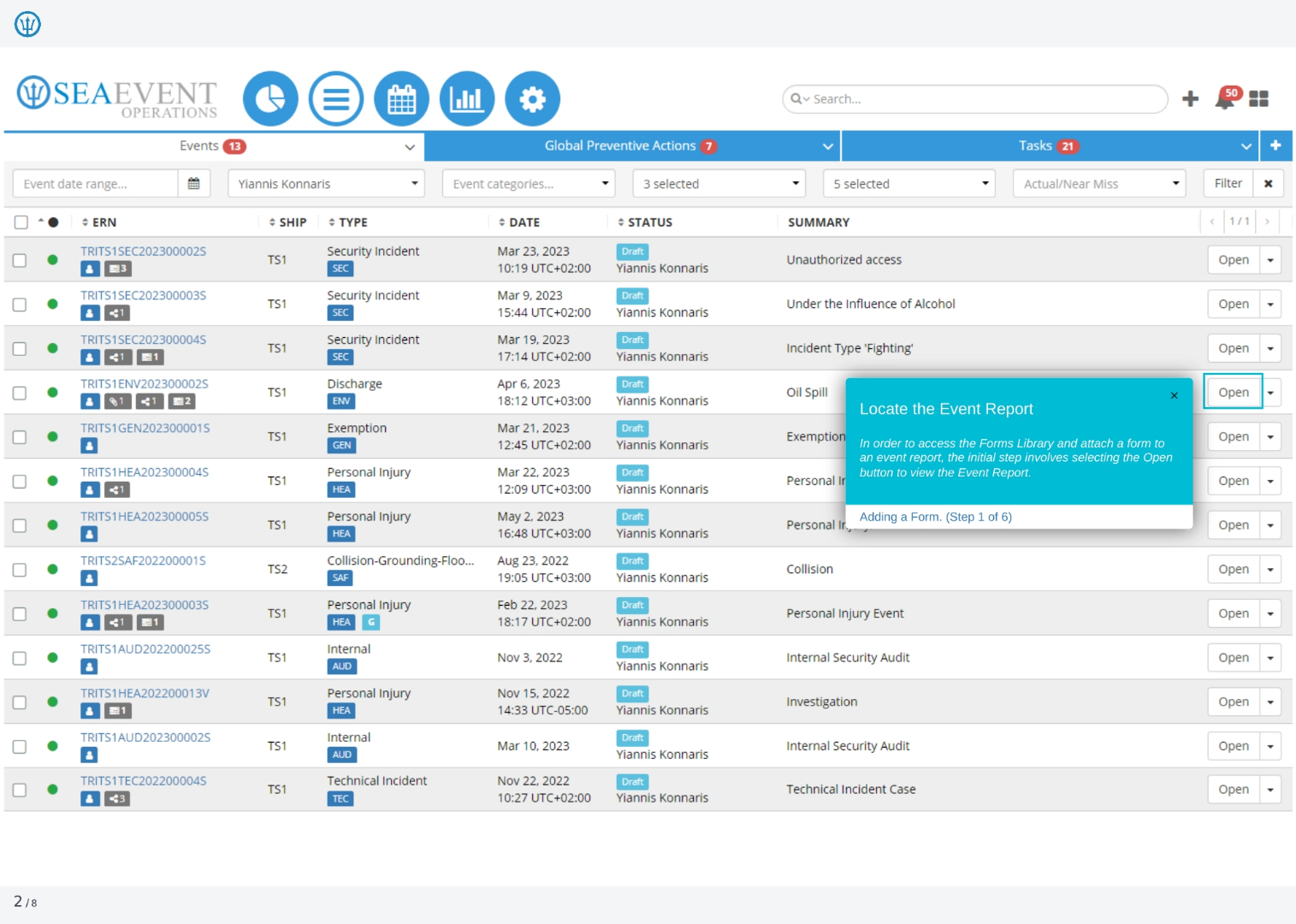
Task: Check the box for TRITS1SEC2023000025
Action: coord(20,260)
